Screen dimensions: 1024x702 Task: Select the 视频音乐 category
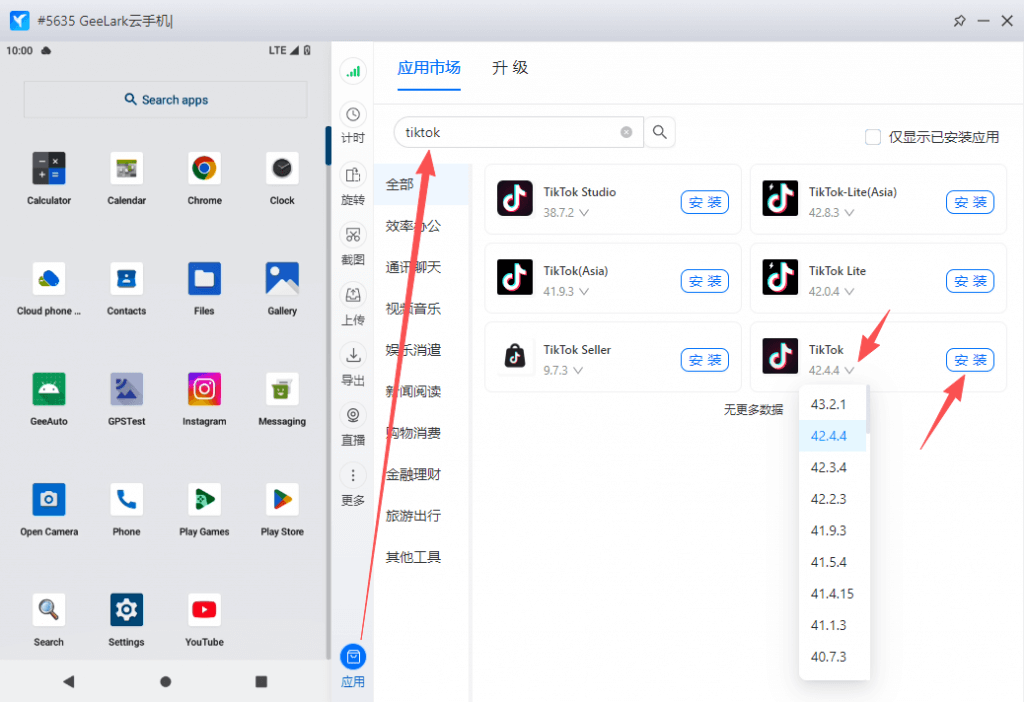413,309
